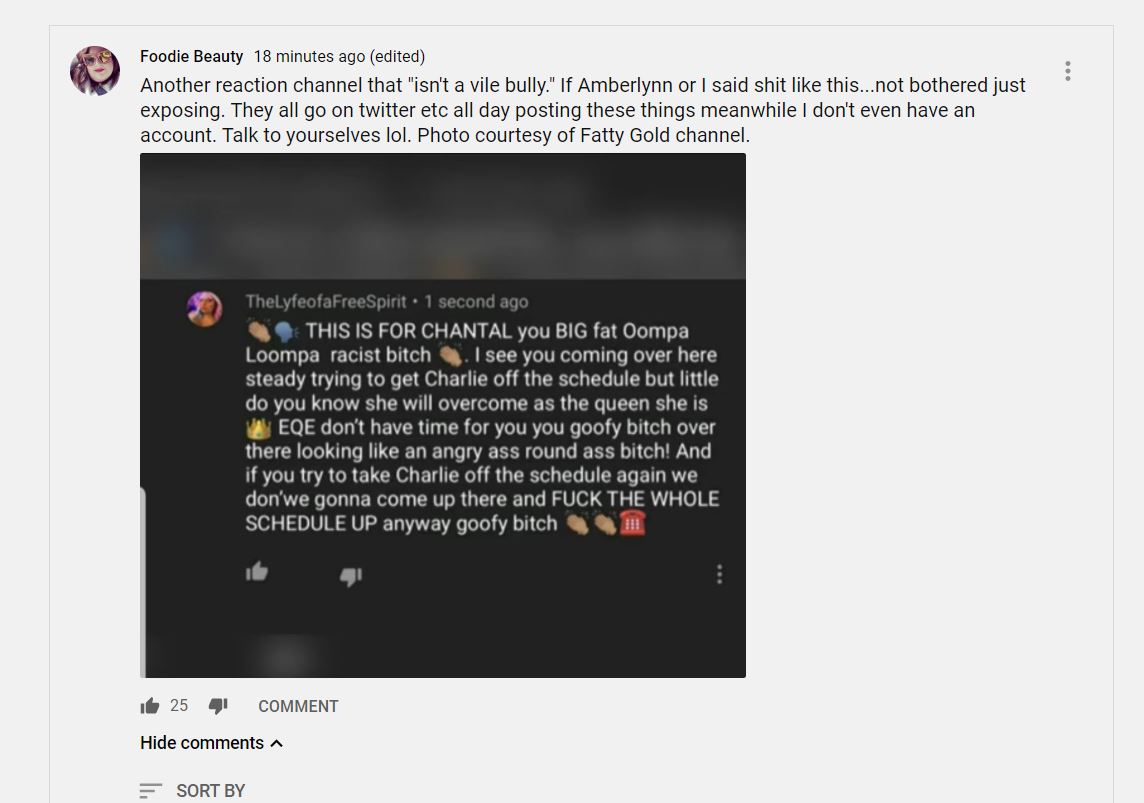1144x803 pixels.
Task: Open the SORT BY dropdown
Action: click(193, 791)
